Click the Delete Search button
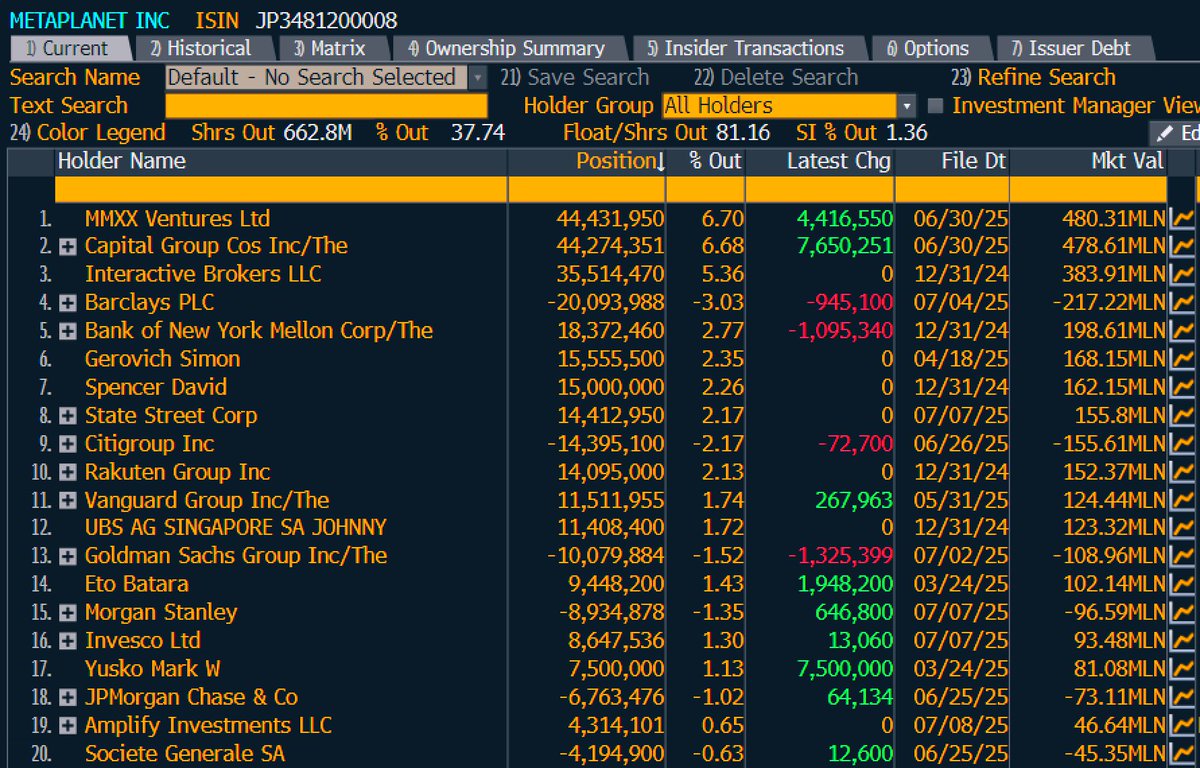The height and width of the screenshot is (768, 1200). [776, 77]
